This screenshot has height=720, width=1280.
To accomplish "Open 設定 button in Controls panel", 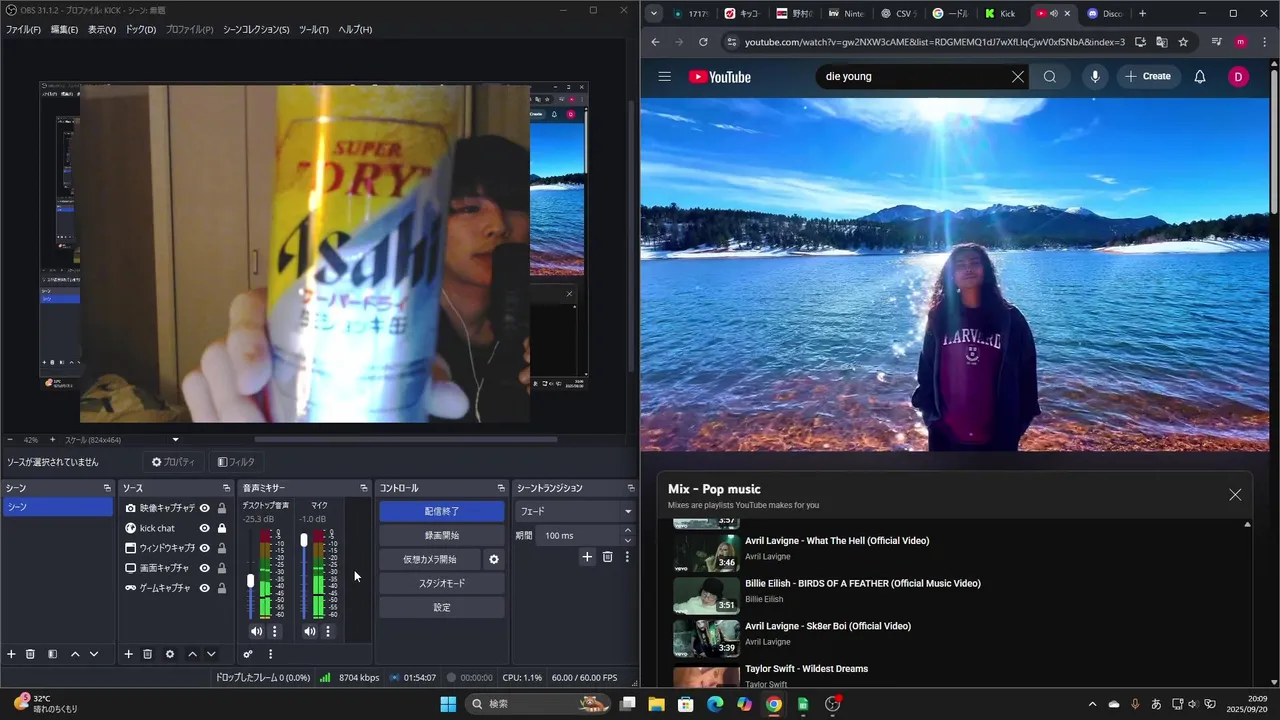I will tap(442, 607).
